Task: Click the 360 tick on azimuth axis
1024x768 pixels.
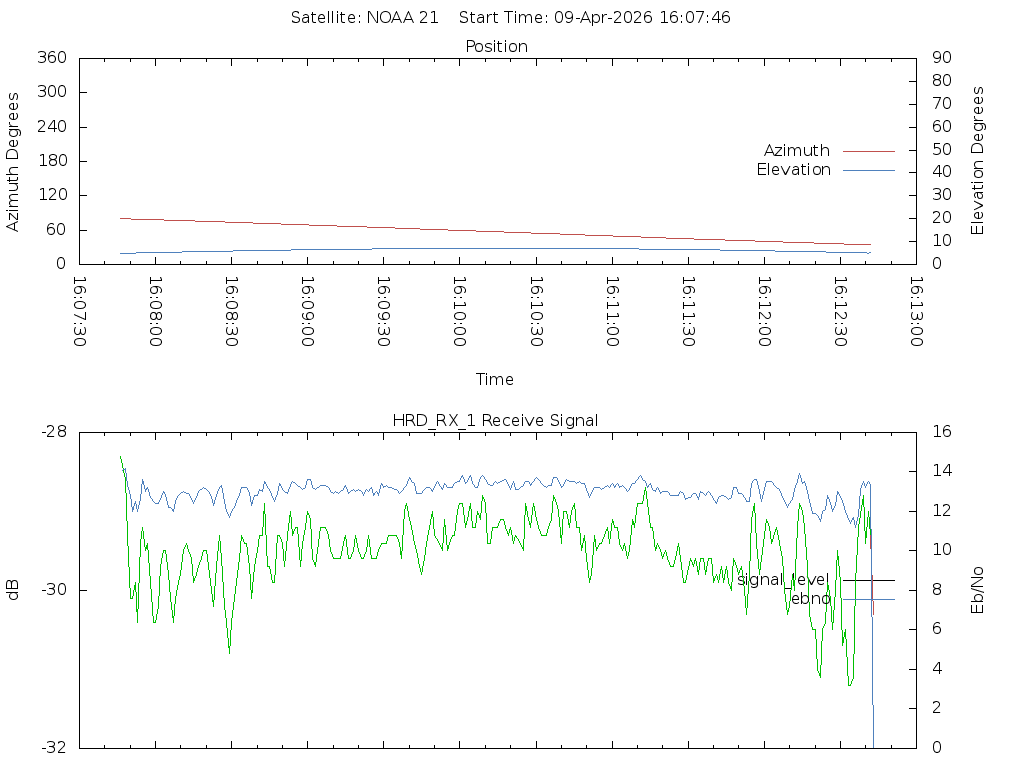Action: tap(51, 58)
